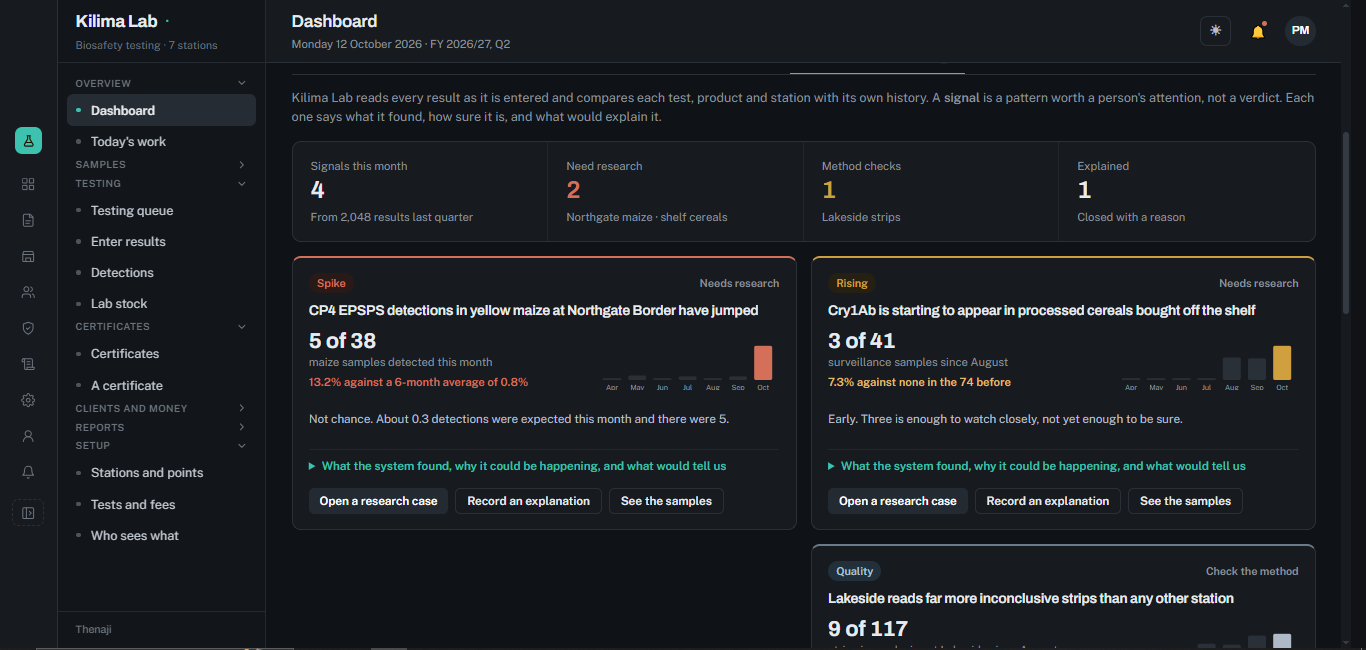This screenshot has width=1366, height=650.
Task: Open Who sees what
Action: coord(161,535)
